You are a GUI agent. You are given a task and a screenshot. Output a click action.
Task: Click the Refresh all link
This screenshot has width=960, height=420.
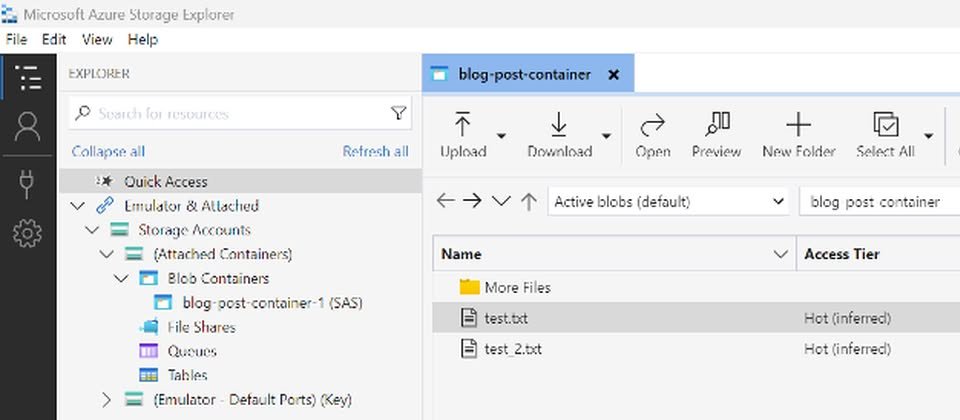click(375, 151)
